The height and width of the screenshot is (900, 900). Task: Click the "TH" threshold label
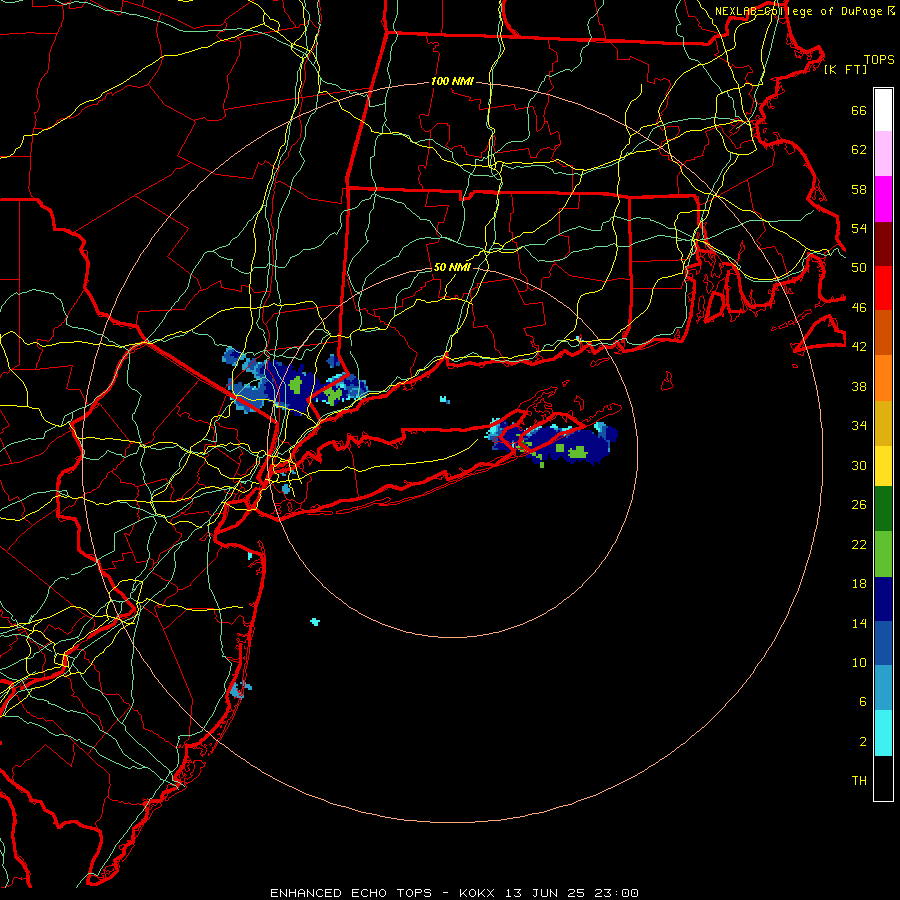(x=859, y=781)
